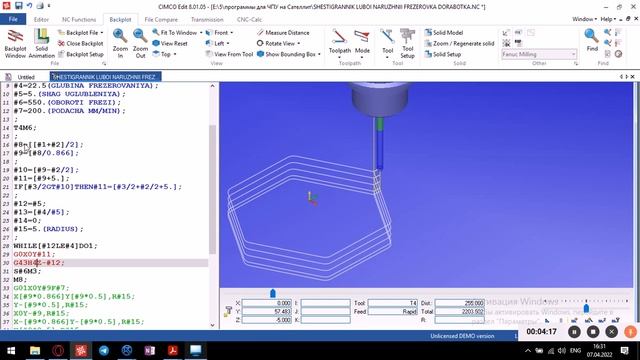Open File Explorer from taskbar
Screen dimensions: 640x360
click(35, 351)
